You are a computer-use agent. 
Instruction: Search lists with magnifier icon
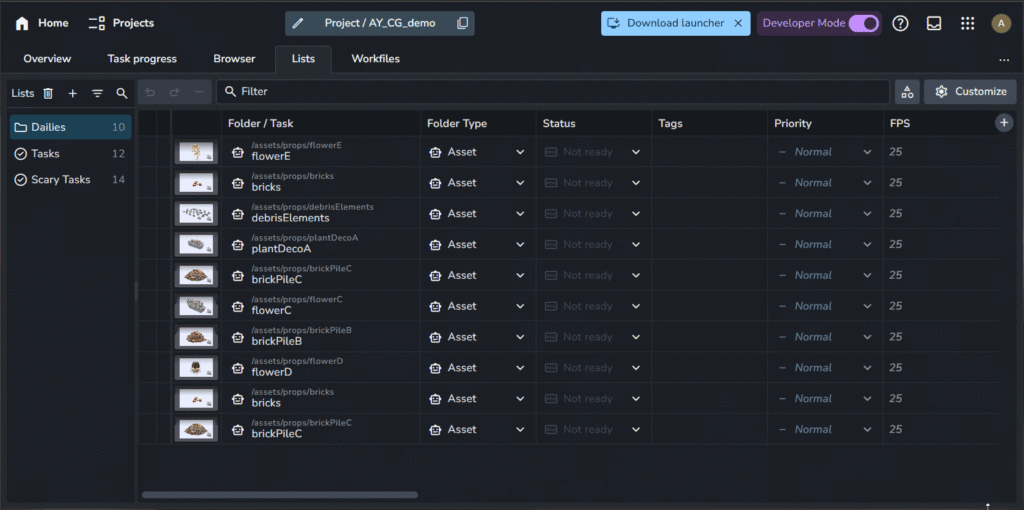(x=121, y=93)
